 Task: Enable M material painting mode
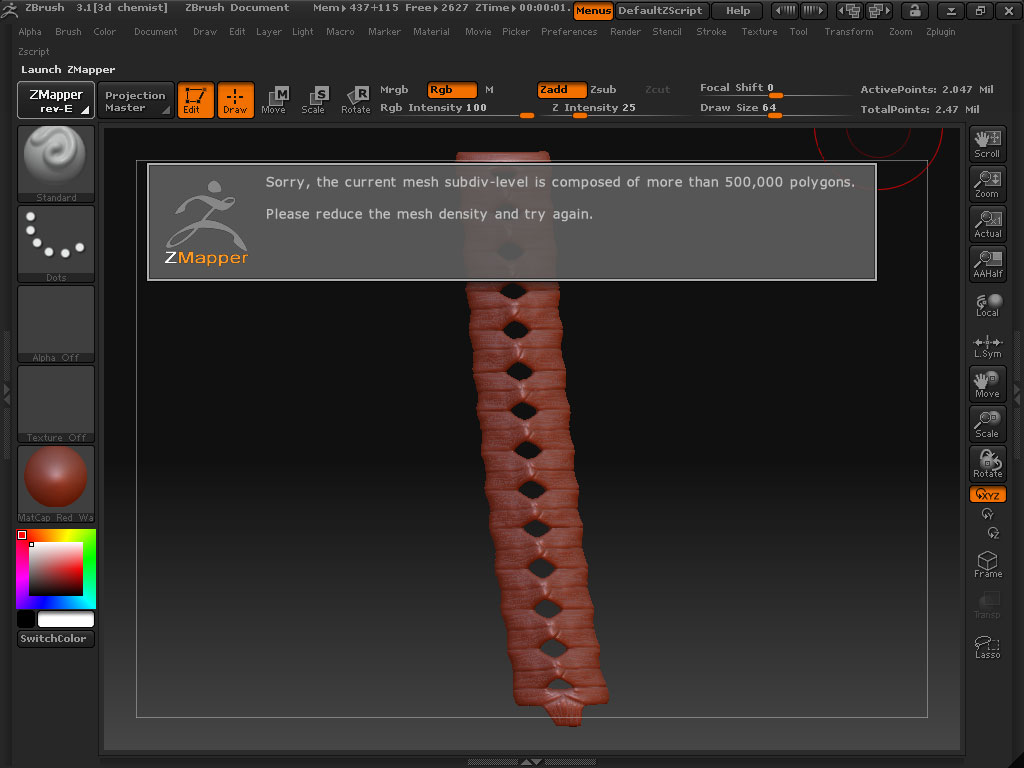[x=489, y=89]
